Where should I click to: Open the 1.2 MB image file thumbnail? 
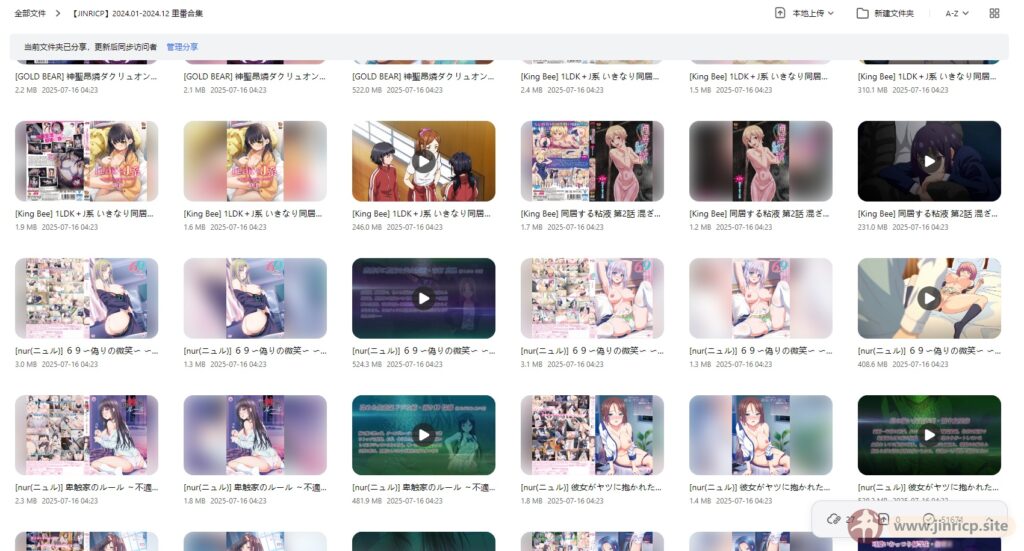760,161
